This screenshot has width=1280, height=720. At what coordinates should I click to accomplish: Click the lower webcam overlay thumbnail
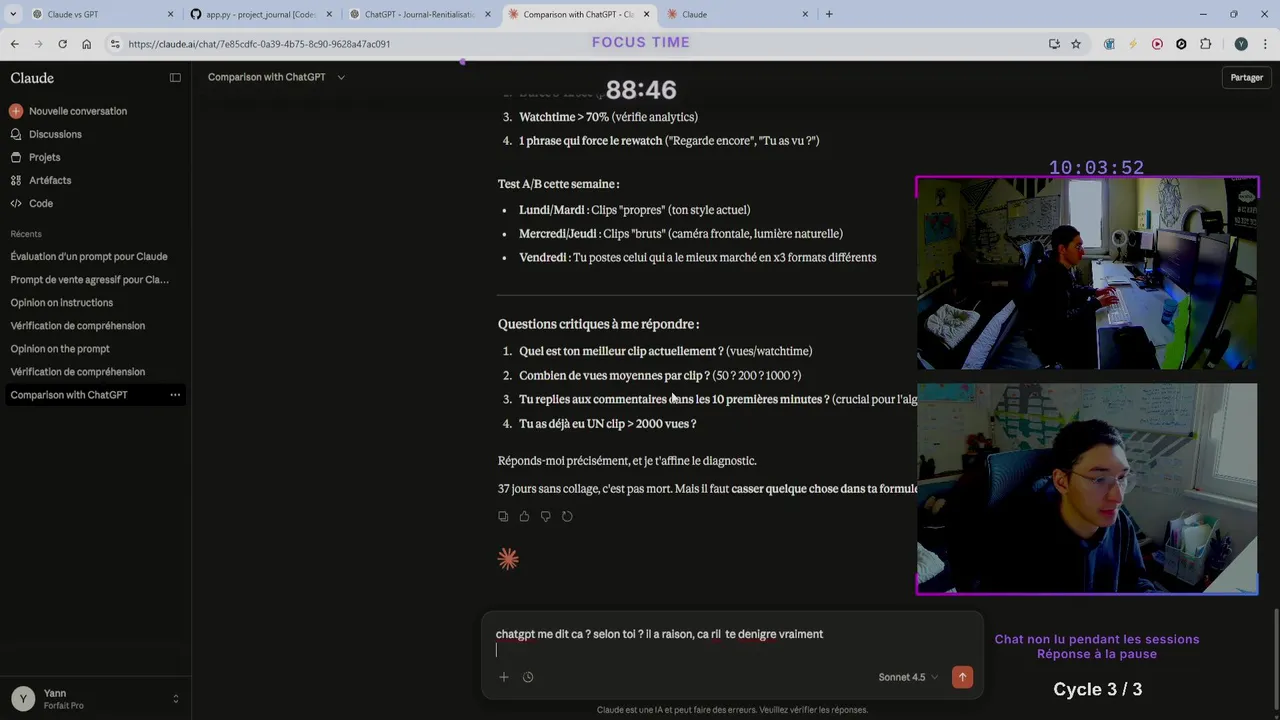point(1087,489)
